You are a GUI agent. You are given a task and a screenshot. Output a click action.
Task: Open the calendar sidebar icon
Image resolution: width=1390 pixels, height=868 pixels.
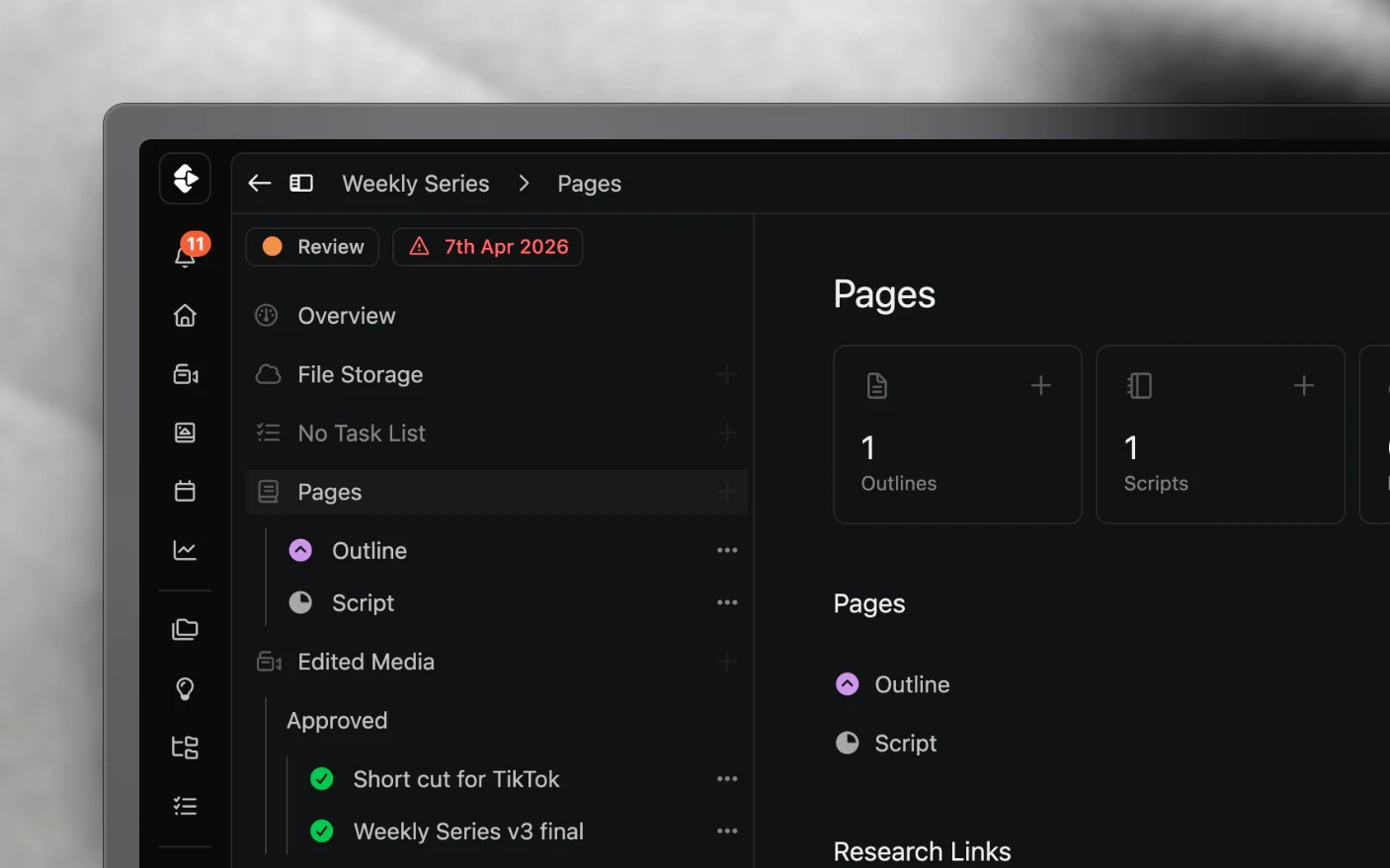[185, 491]
